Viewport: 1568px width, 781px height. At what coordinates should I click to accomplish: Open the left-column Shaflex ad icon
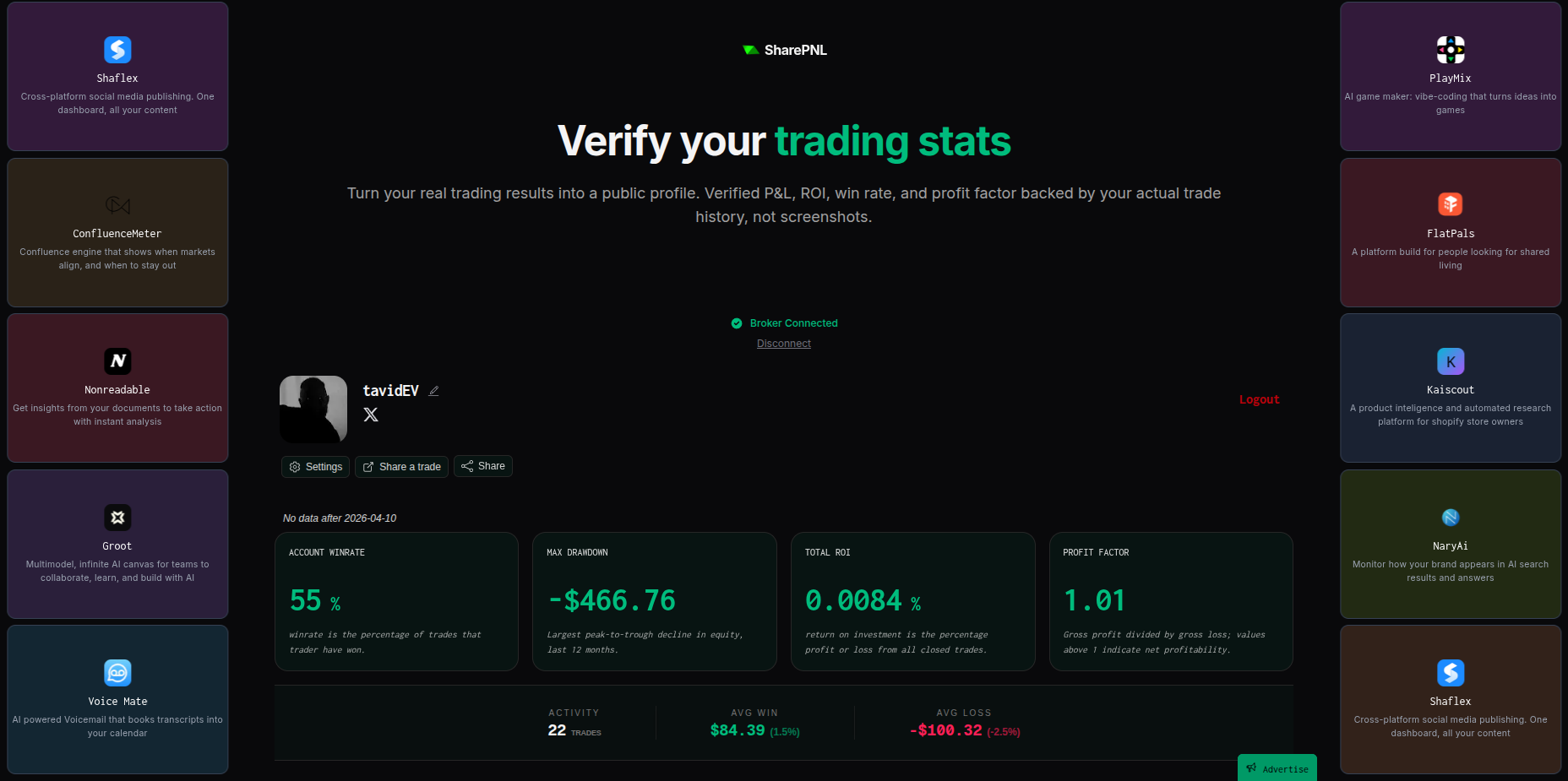pyautogui.click(x=117, y=50)
